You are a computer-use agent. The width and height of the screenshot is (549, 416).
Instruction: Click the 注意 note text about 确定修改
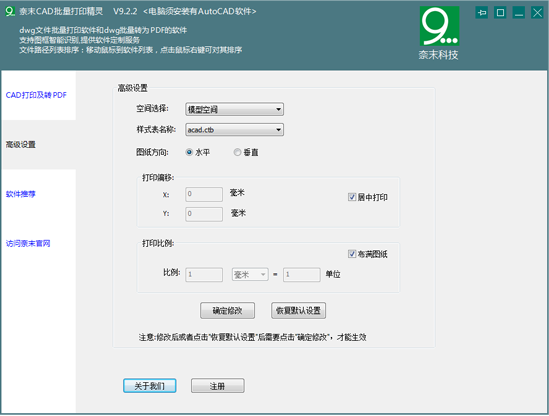click(x=252, y=338)
